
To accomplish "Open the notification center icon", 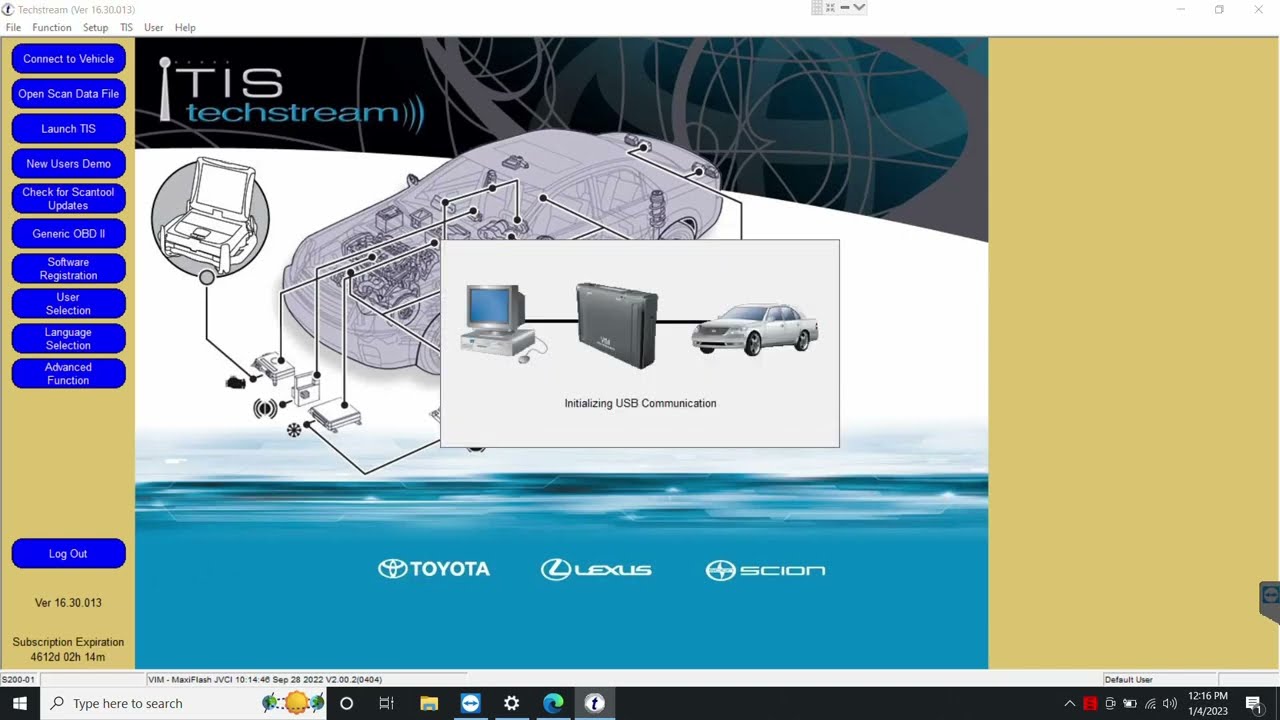I will tap(1254, 703).
